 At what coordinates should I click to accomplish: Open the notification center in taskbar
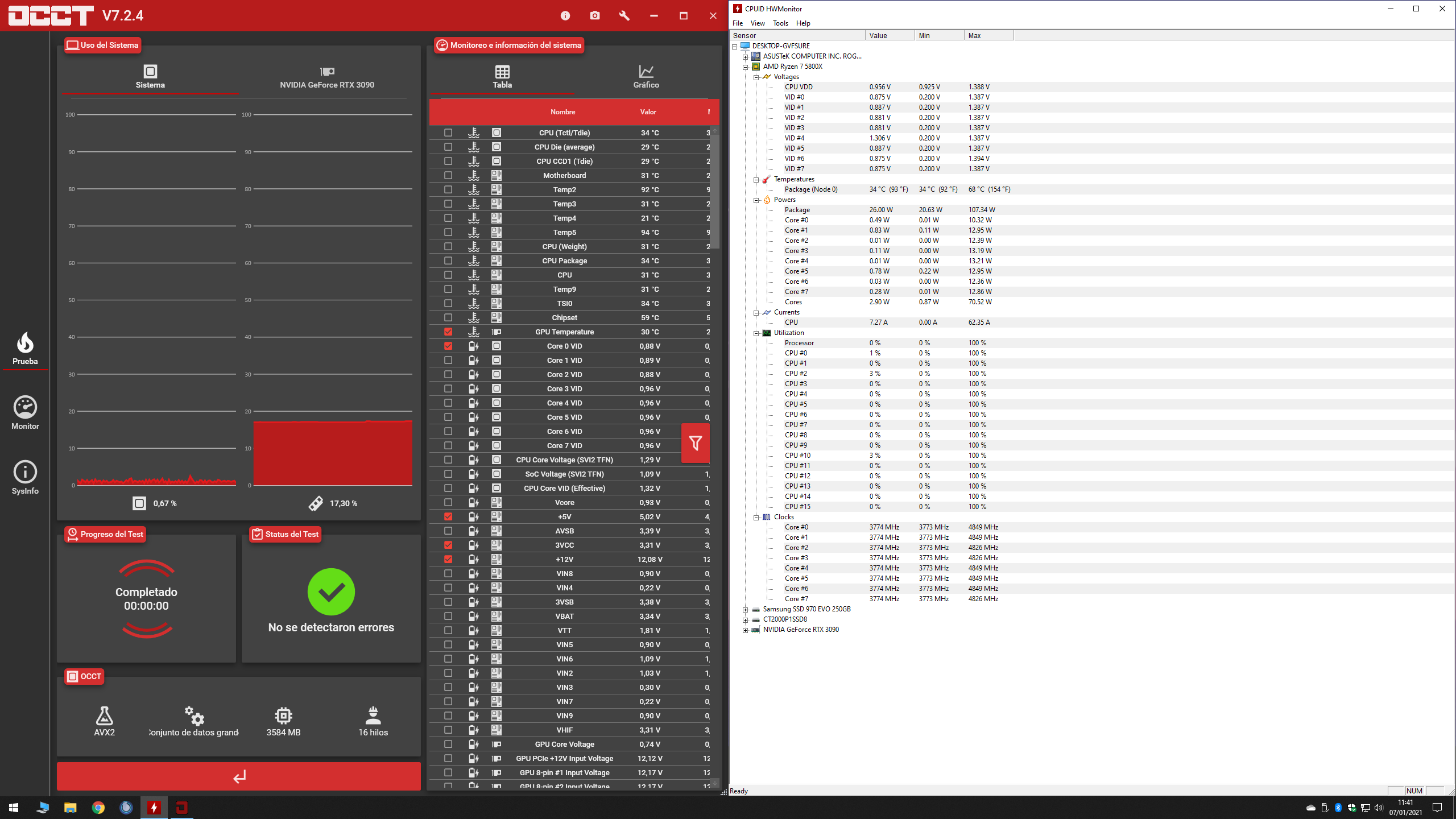pos(1437,808)
